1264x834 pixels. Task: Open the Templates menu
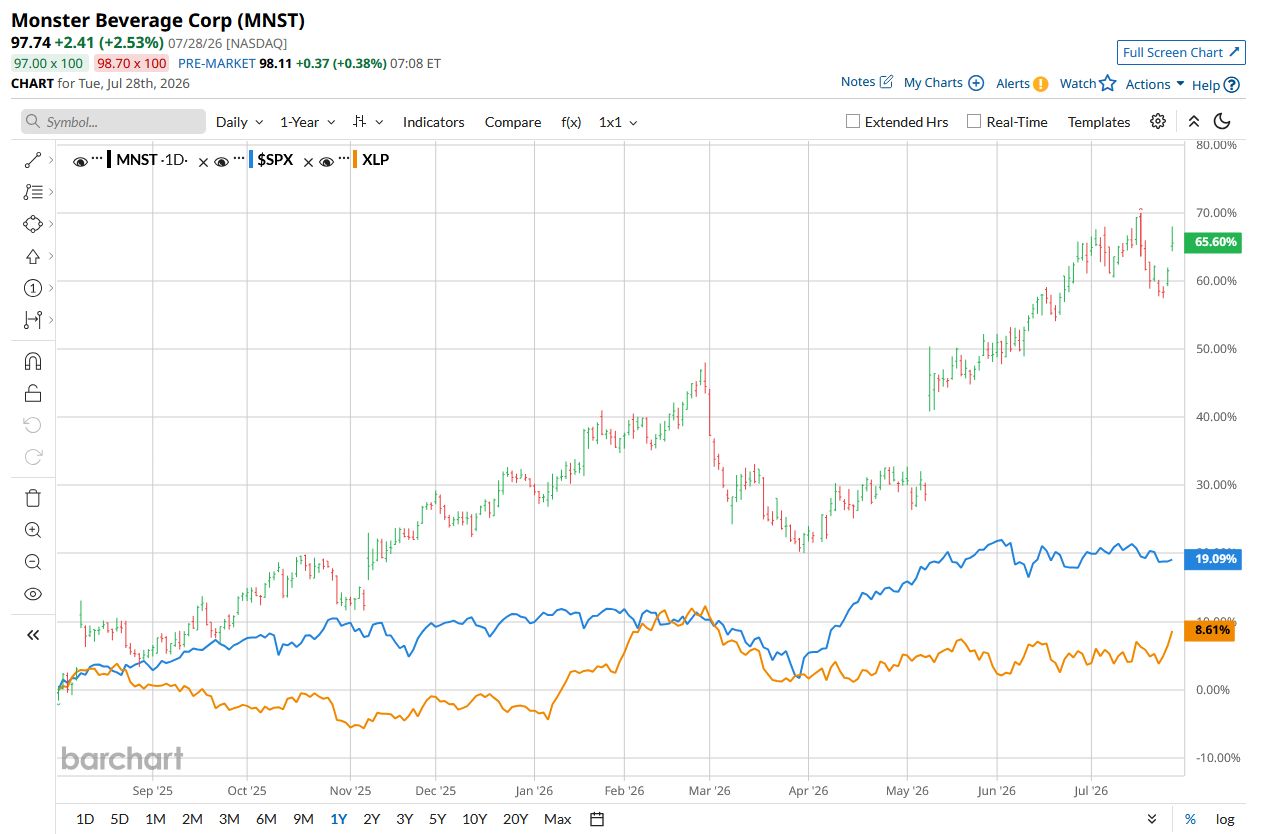1099,122
